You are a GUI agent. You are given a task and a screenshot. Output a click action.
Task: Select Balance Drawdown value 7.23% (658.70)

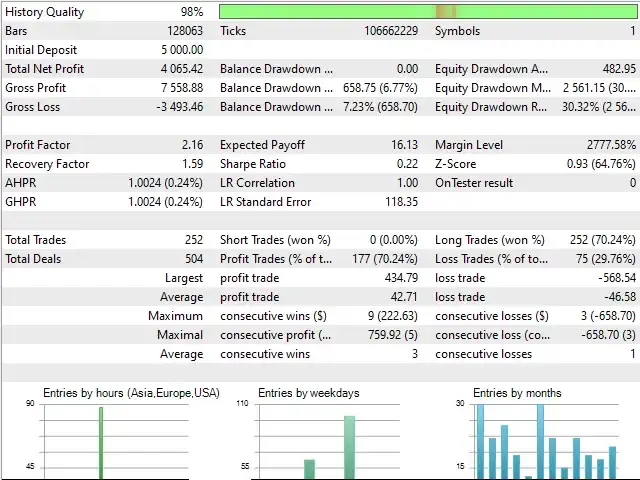pos(380,107)
